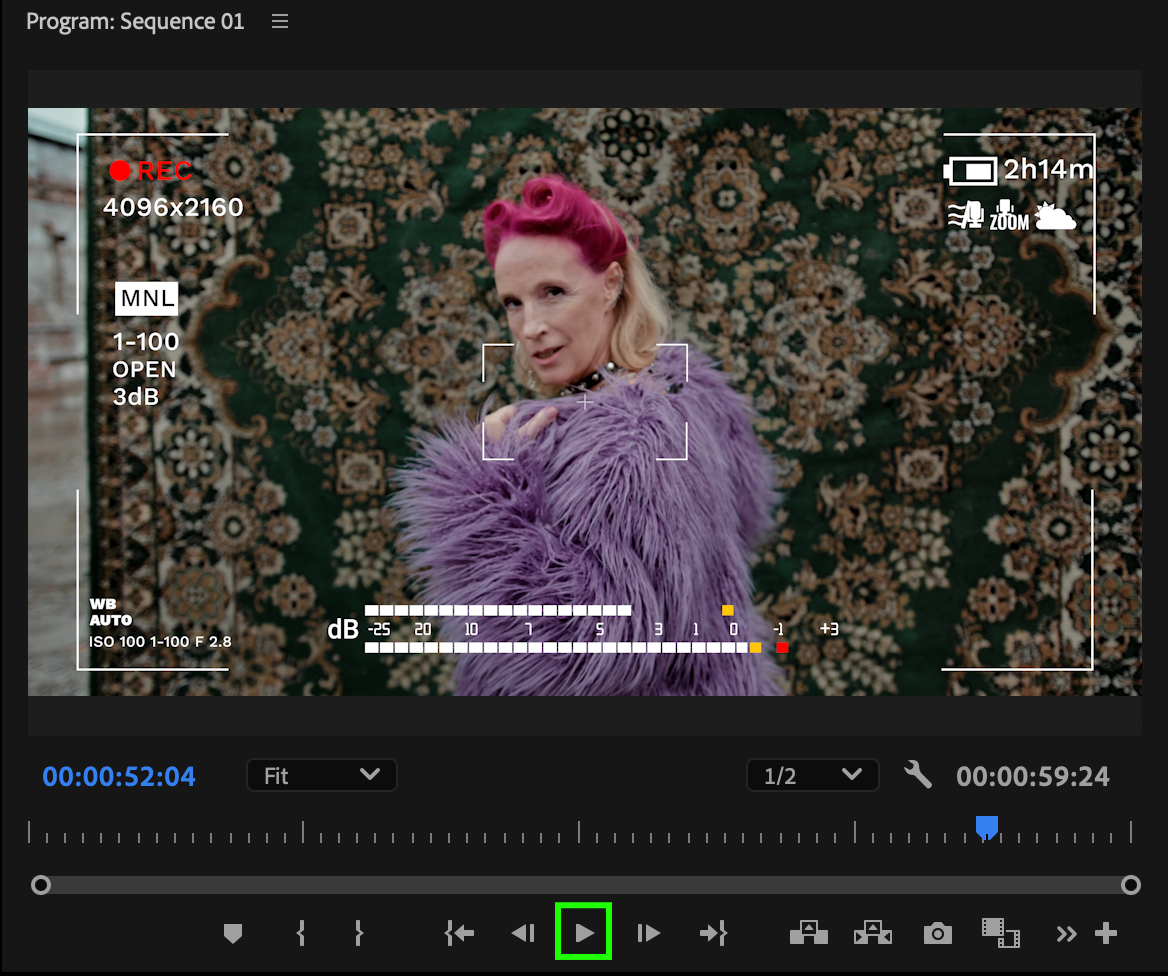
Task: Step forward one frame
Action: tap(648, 934)
